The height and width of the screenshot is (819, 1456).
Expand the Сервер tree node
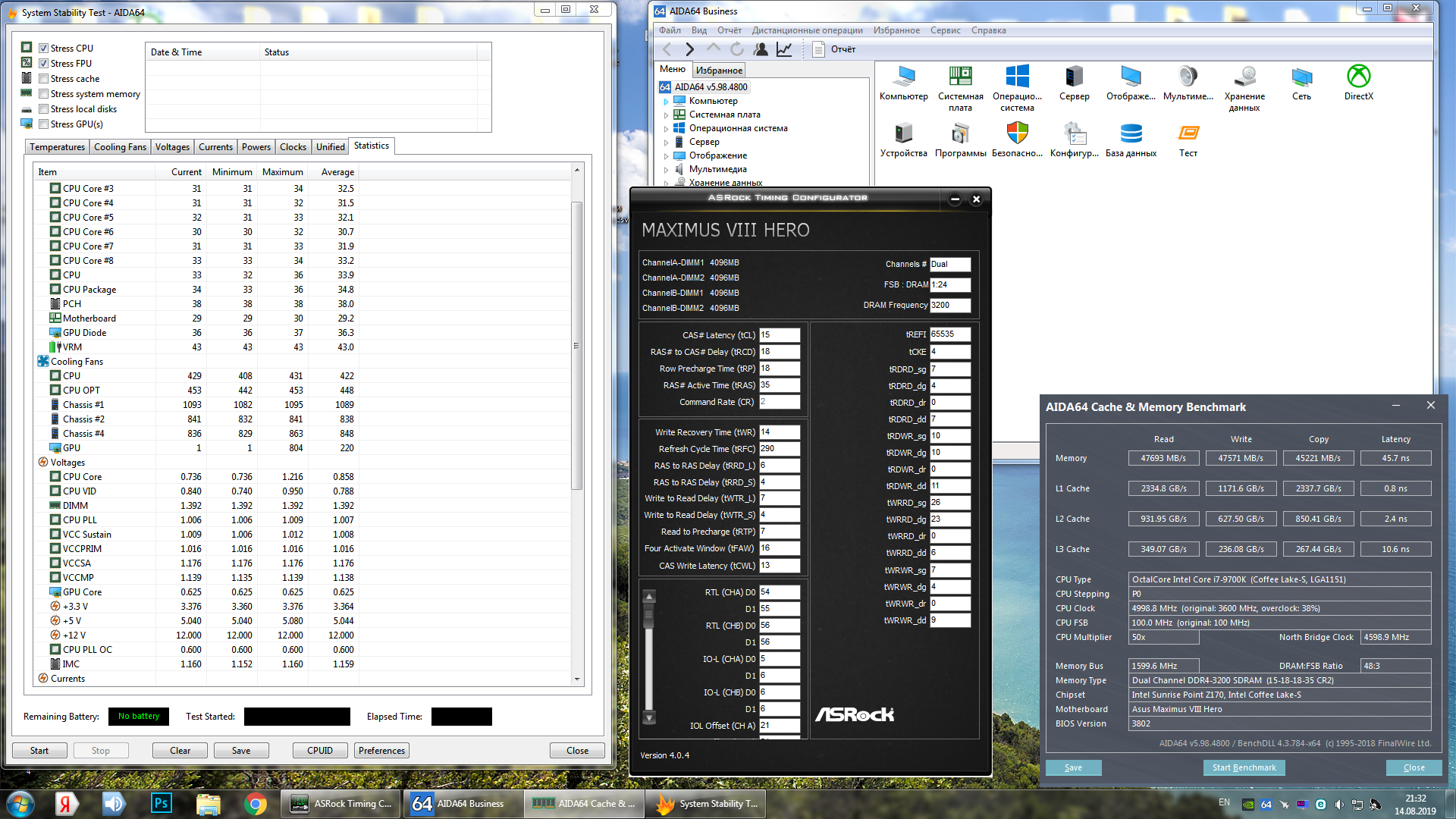pos(667,143)
